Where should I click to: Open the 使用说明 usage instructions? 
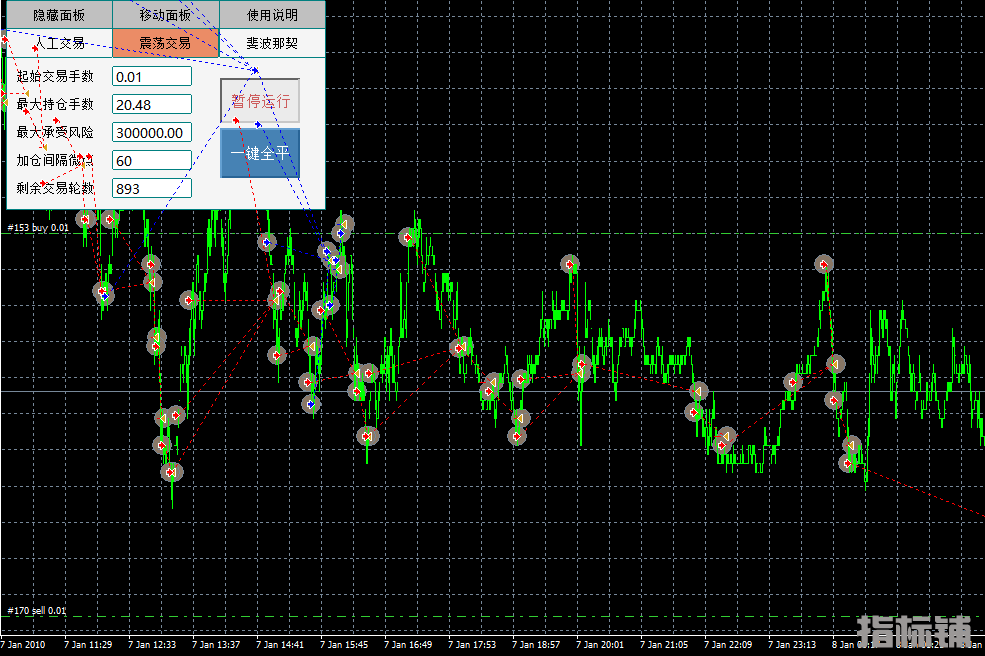point(272,15)
